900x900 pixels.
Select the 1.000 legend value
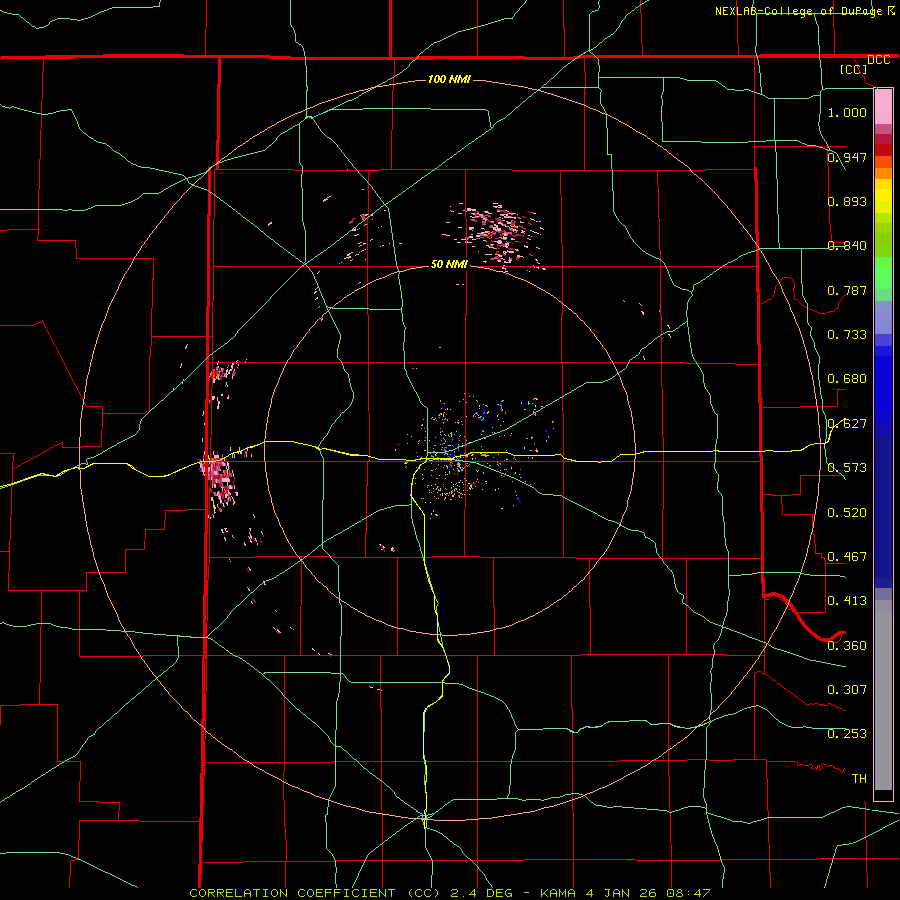coord(847,112)
